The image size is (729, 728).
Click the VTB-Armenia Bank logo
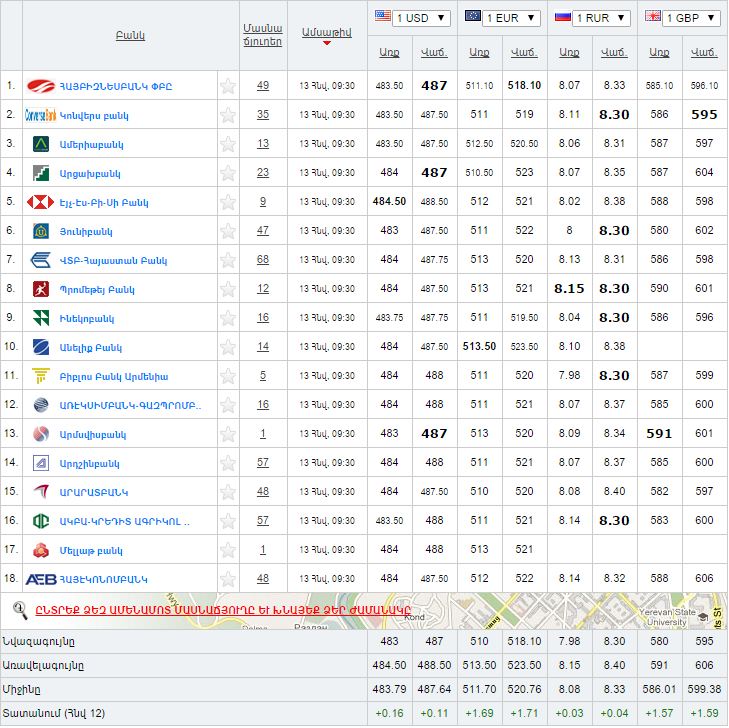[x=41, y=260]
